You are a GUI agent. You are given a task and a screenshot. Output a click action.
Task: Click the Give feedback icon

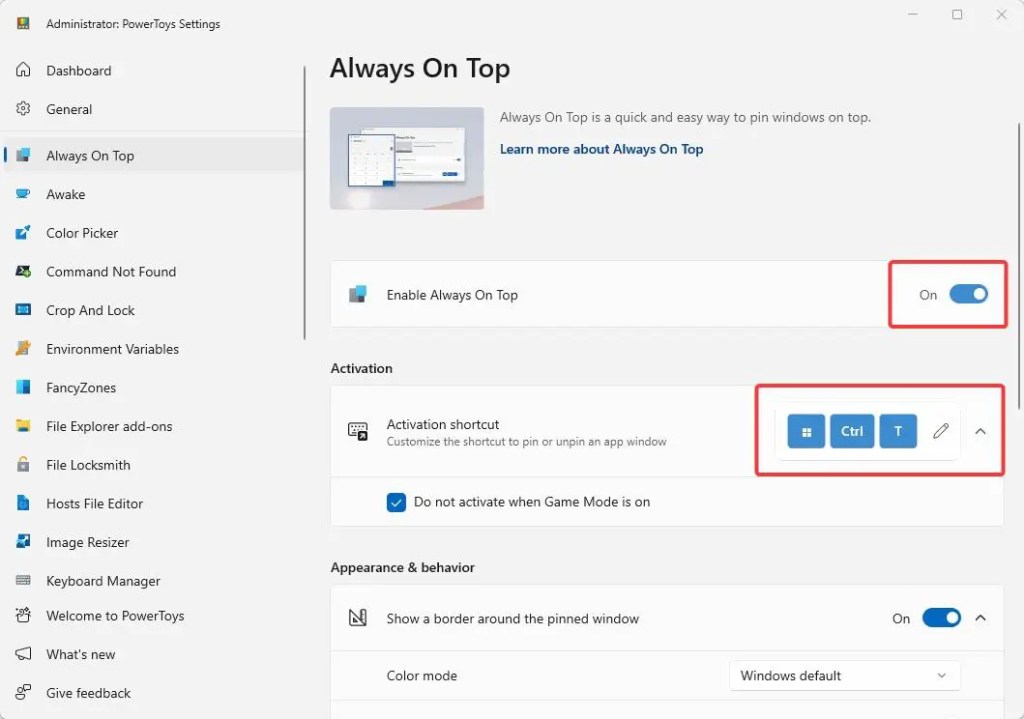point(23,692)
